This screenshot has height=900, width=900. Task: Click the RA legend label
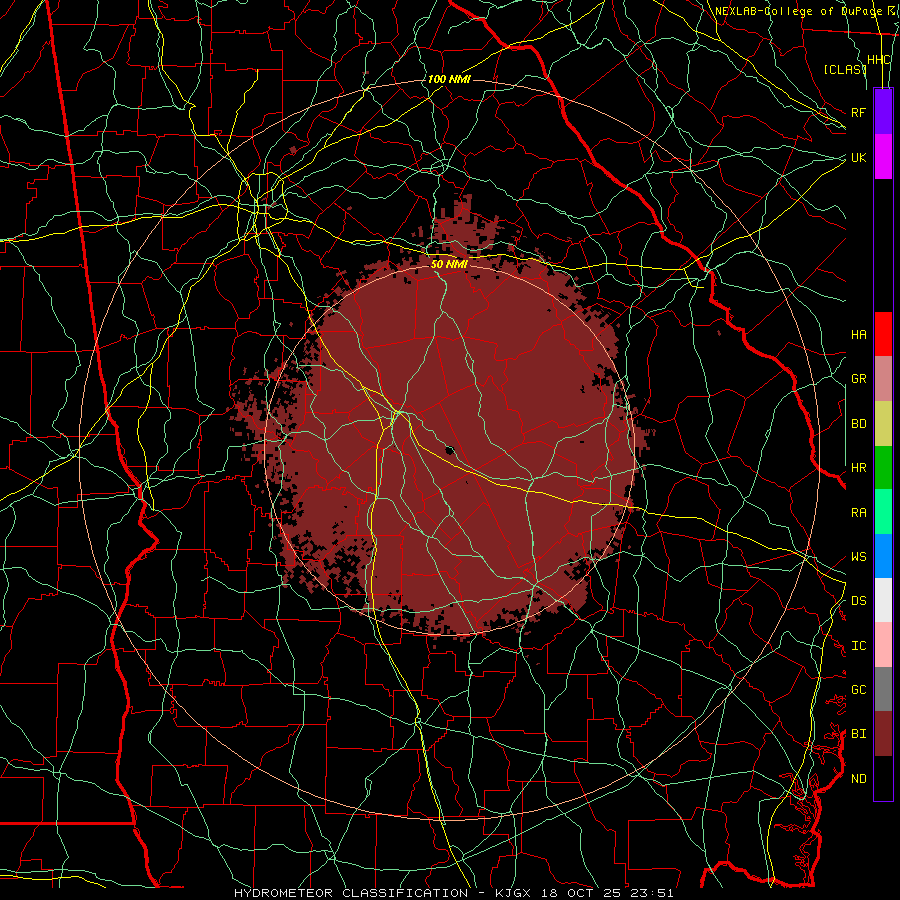[x=859, y=513]
